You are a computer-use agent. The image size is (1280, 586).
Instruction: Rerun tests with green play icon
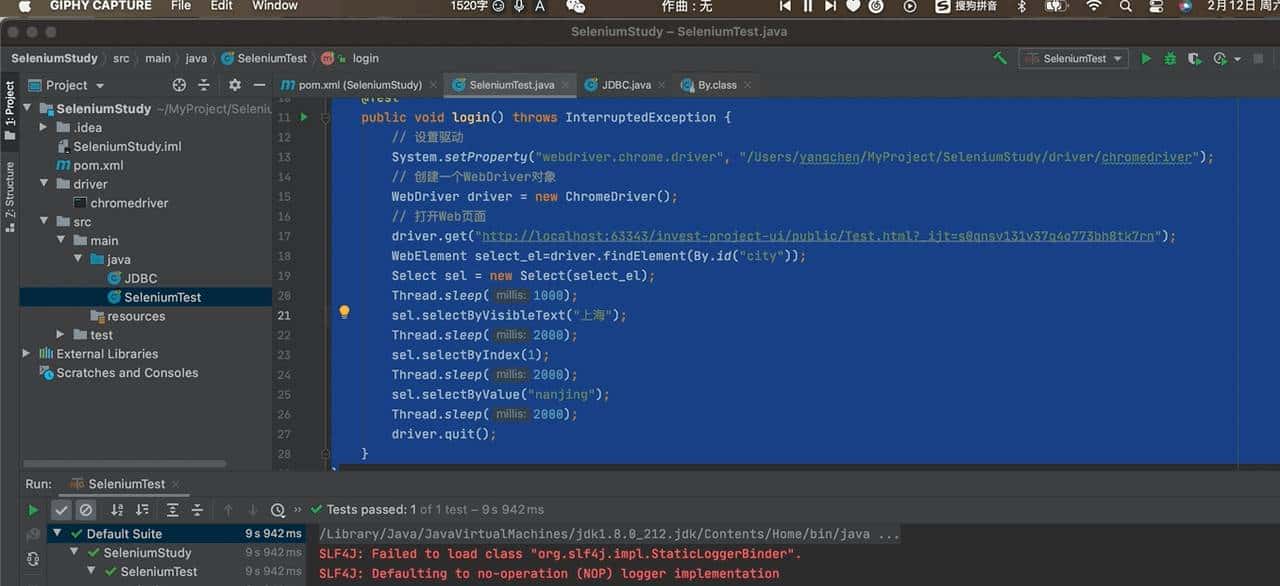tap(34, 510)
